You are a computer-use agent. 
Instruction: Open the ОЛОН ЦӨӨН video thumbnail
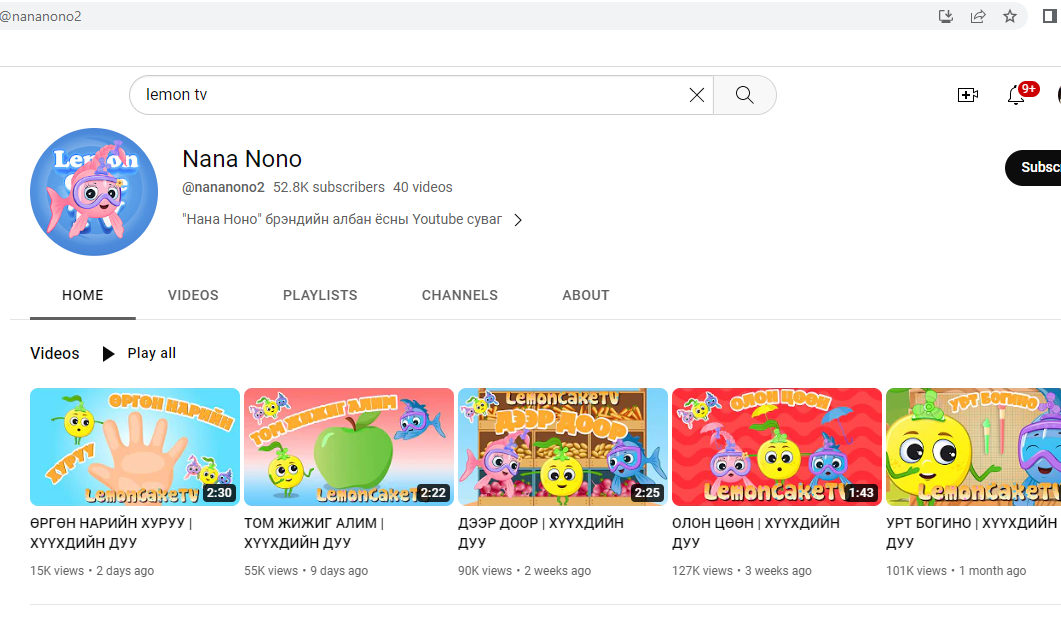coord(777,447)
